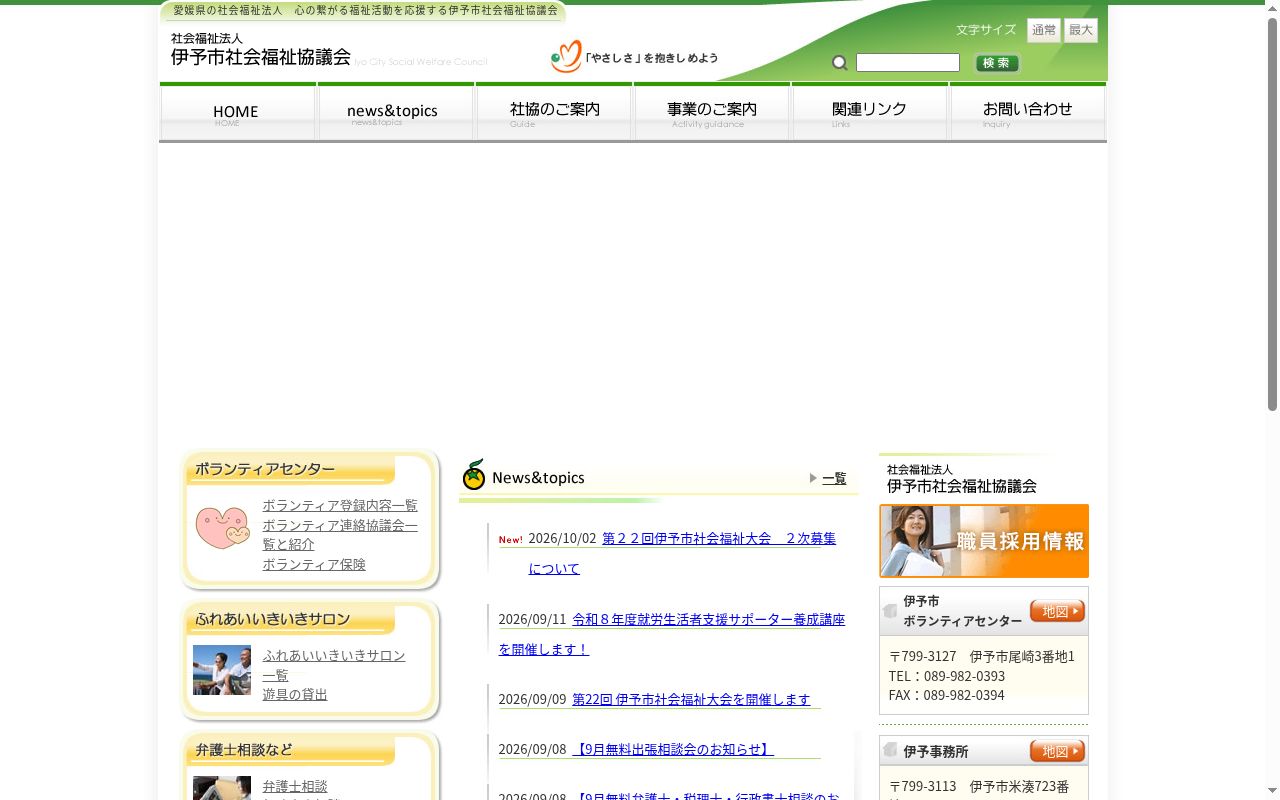
Task: Open the 遊具の貸出 link
Action: 295,695
